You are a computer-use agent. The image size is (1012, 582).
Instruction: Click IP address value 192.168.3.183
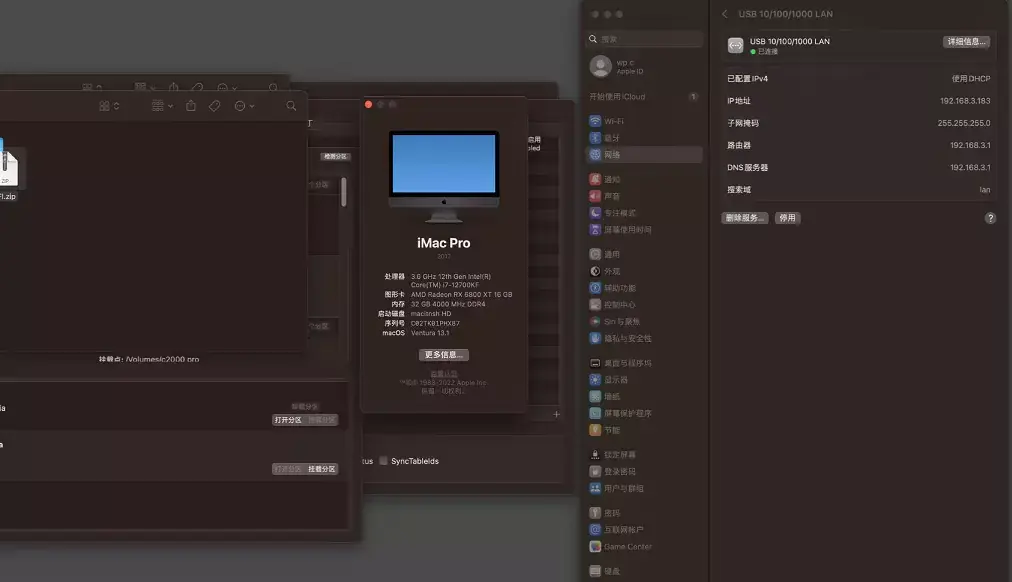[x=965, y=101]
